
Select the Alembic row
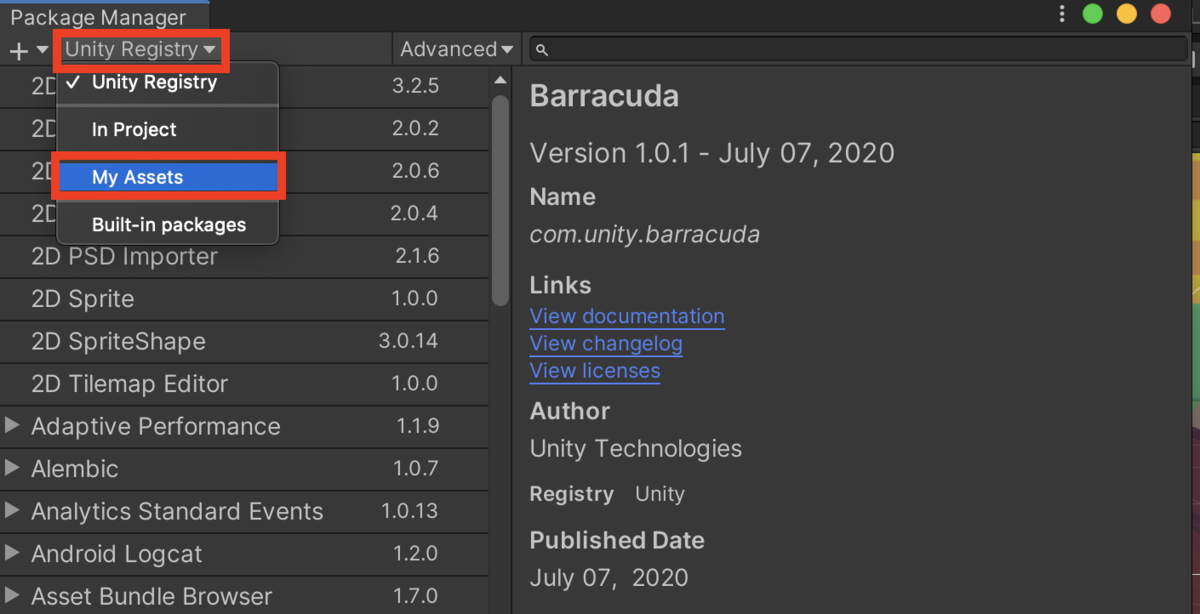(x=244, y=469)
